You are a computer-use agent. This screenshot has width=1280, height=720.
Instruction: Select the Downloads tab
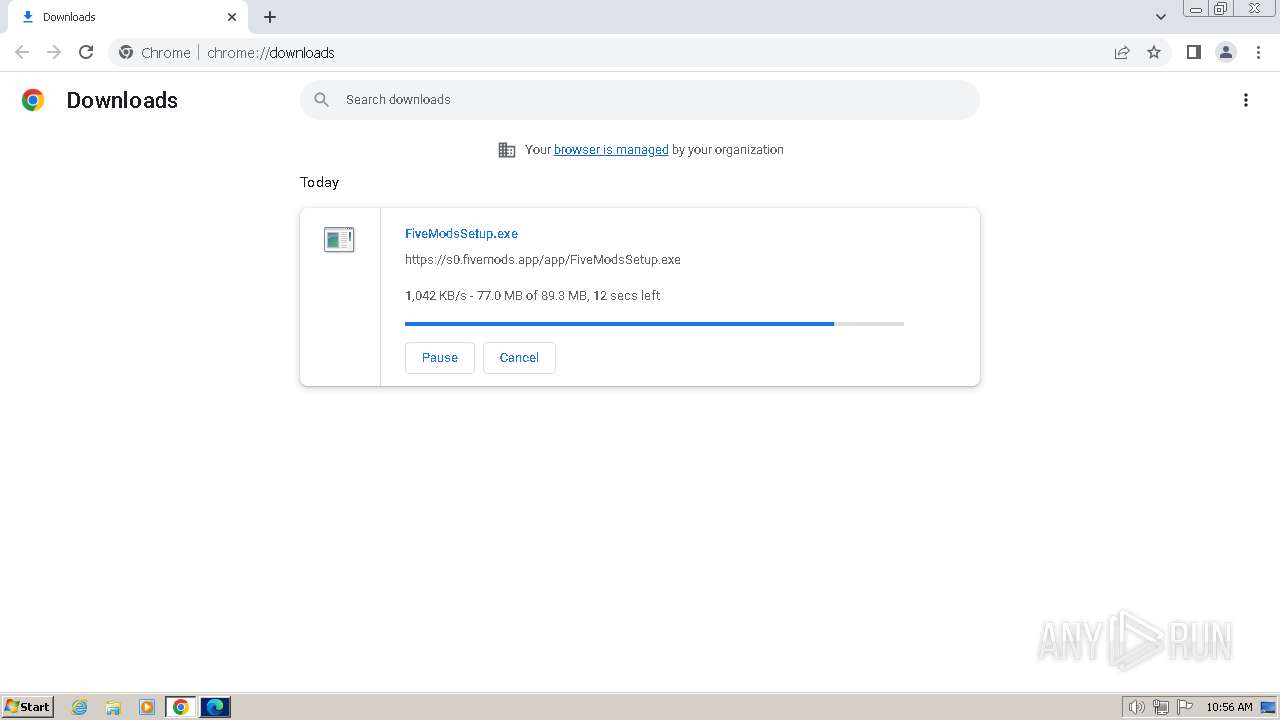127,17
